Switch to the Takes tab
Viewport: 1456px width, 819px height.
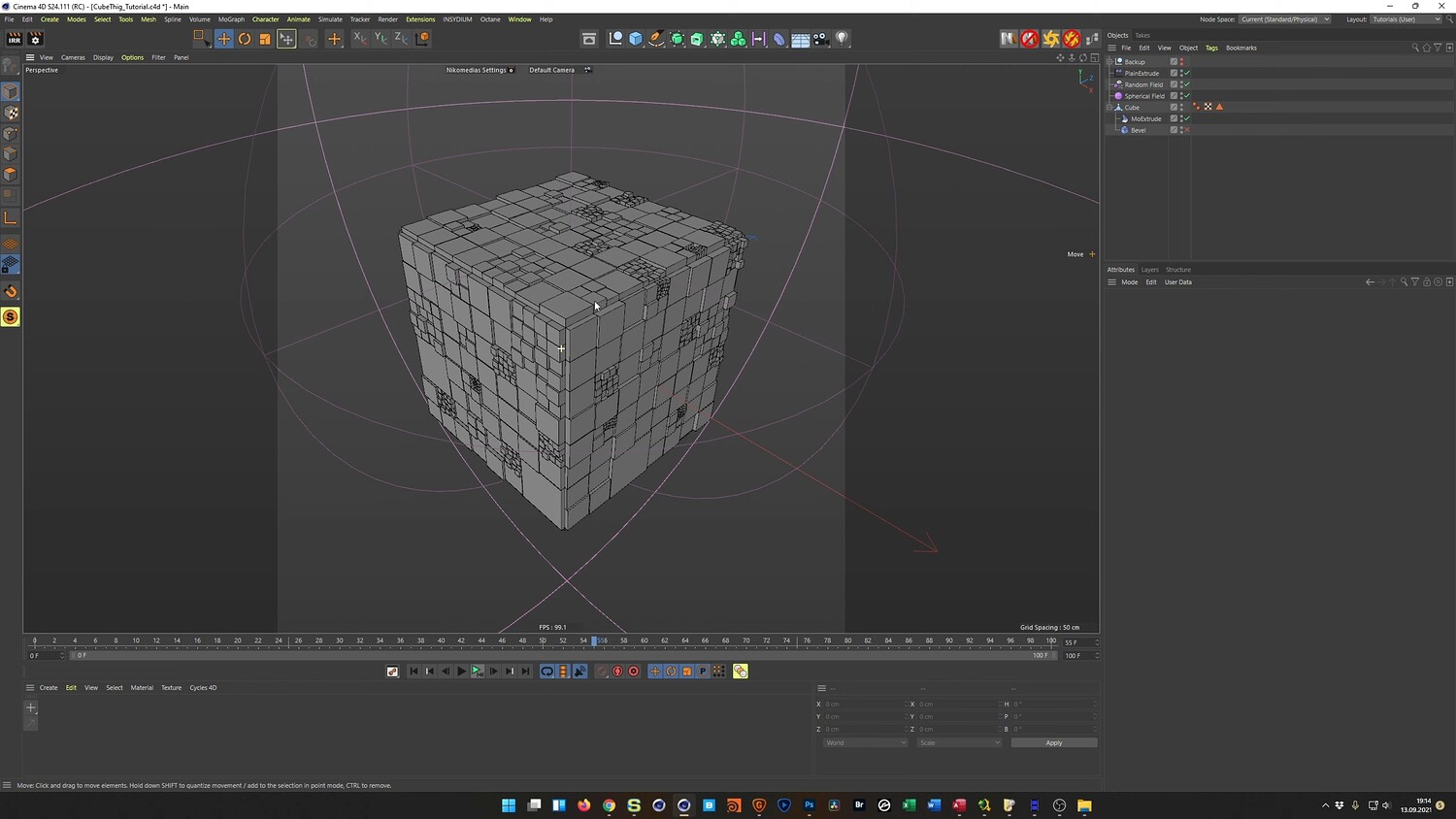point(1142,35)
